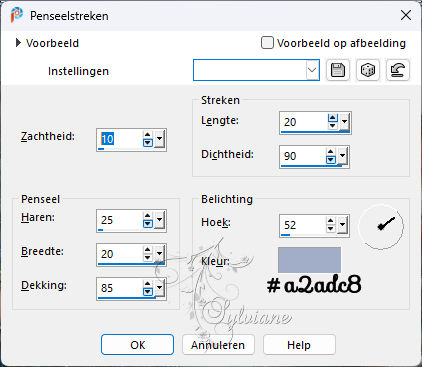Increase Hoek value with up spinner arrow
The height and width of the screenshot is (367, 422).
coord(330,221)
